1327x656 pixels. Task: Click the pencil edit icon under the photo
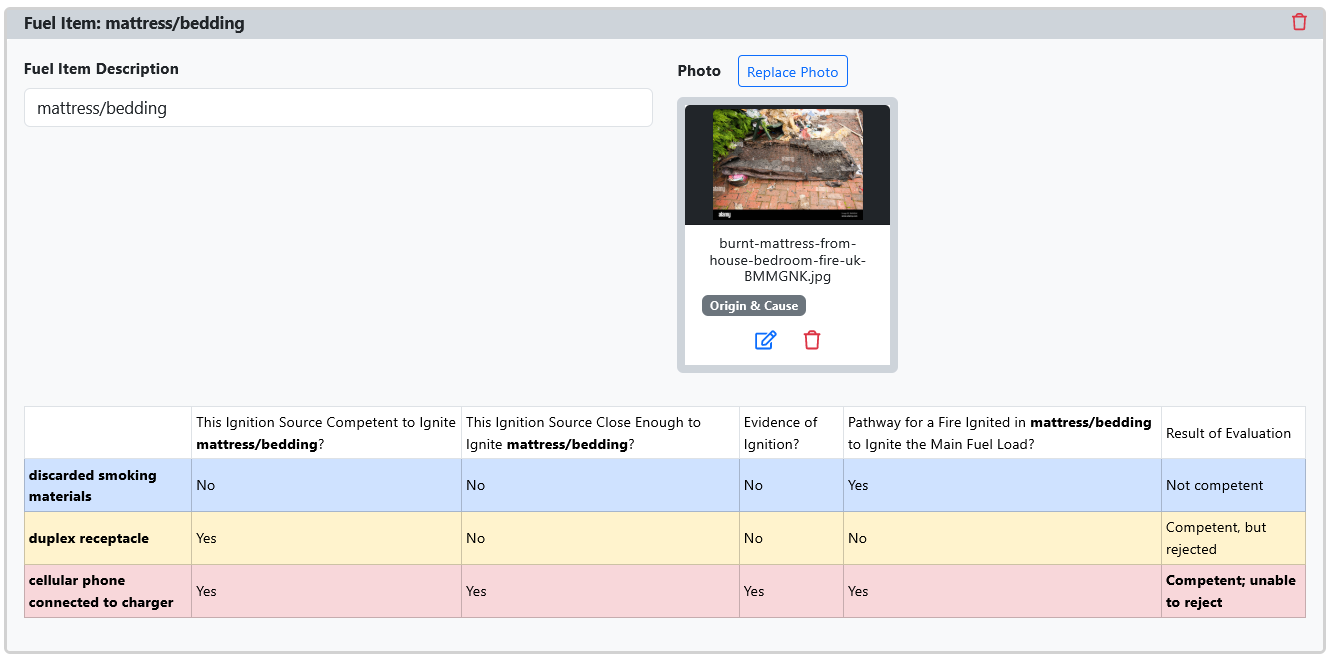point(765,340)
